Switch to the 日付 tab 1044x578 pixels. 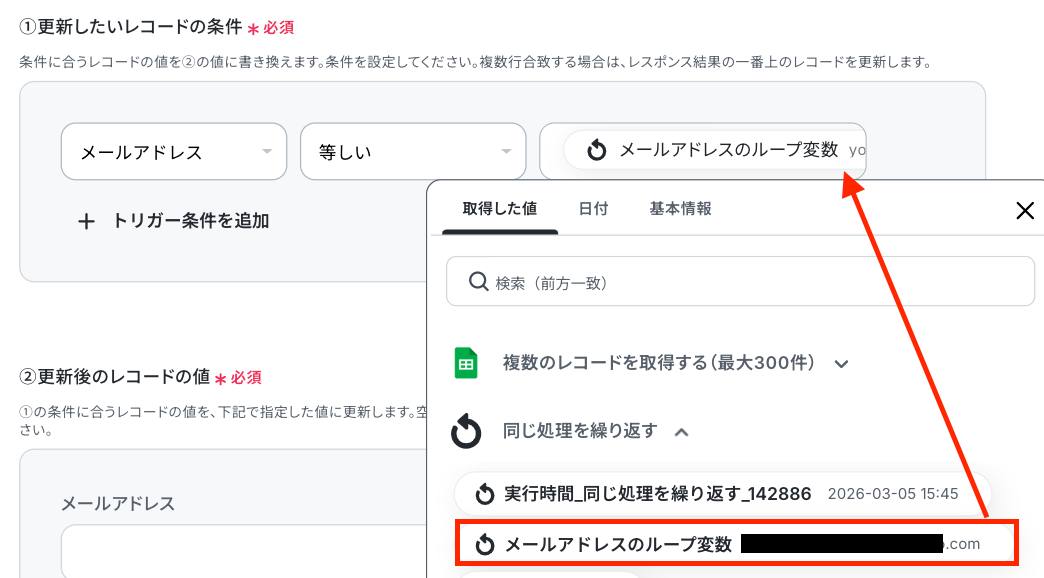tap(593, 209)
